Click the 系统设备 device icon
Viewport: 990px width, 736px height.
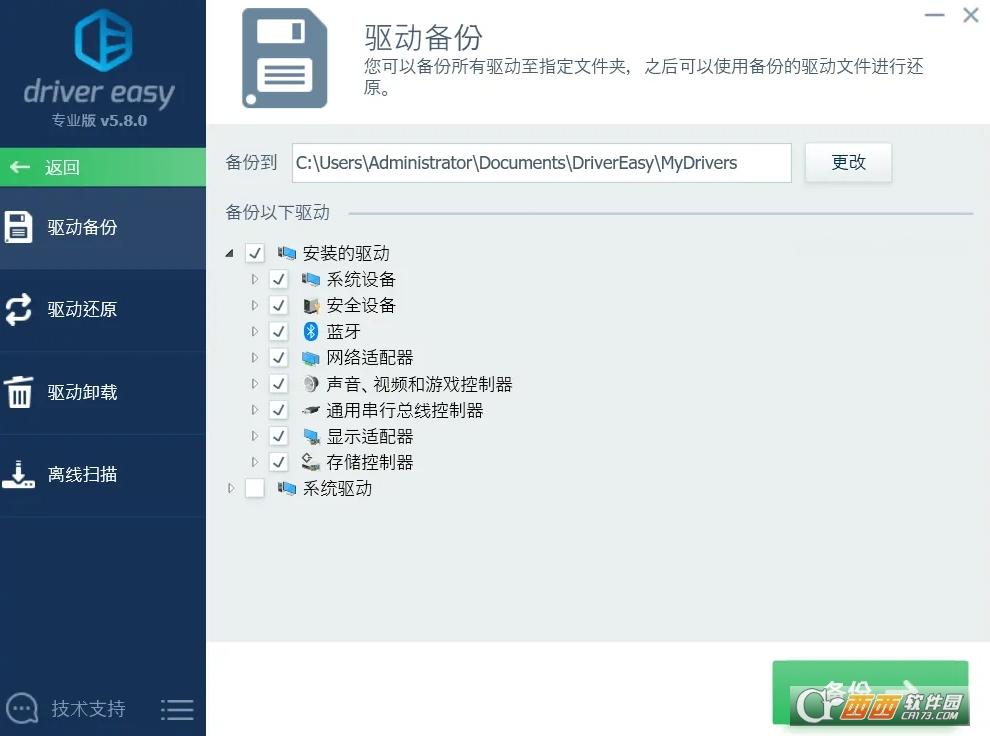pyautogui.click(x=311, y=279)
